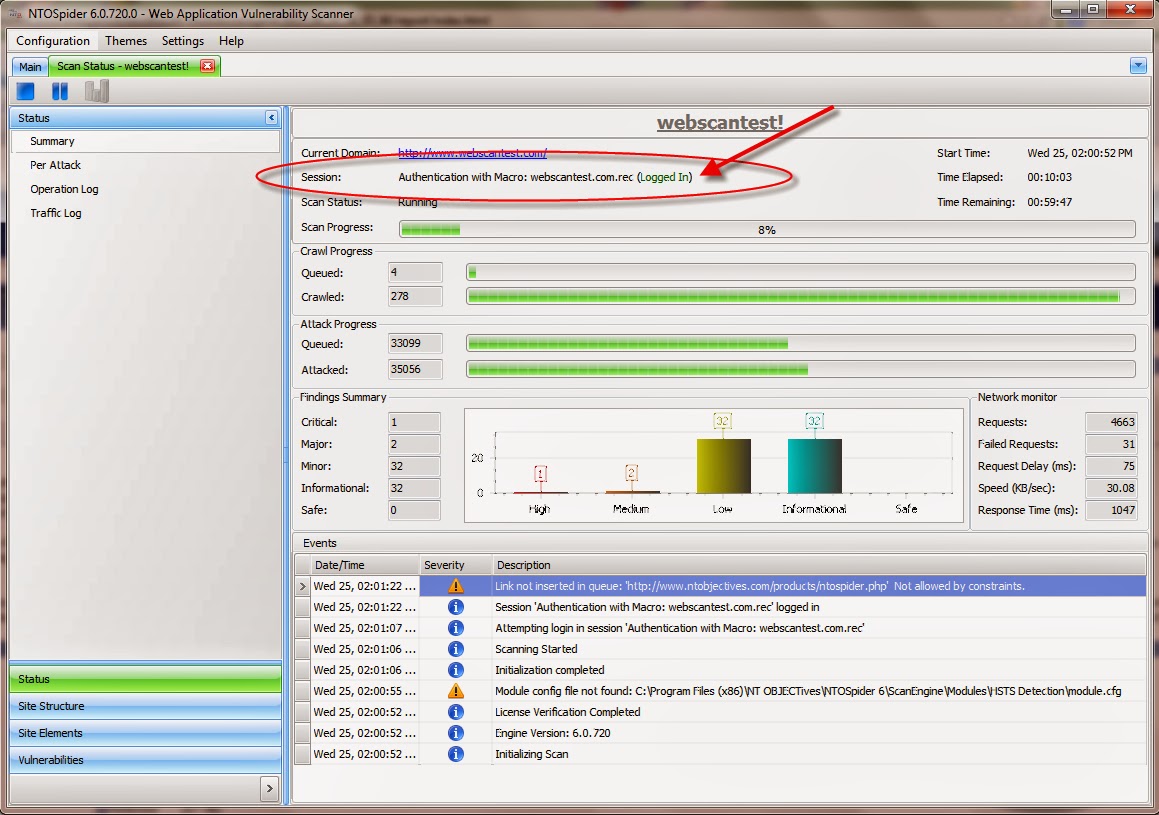Click warning icon on link not inserted event

coord(456,586)
